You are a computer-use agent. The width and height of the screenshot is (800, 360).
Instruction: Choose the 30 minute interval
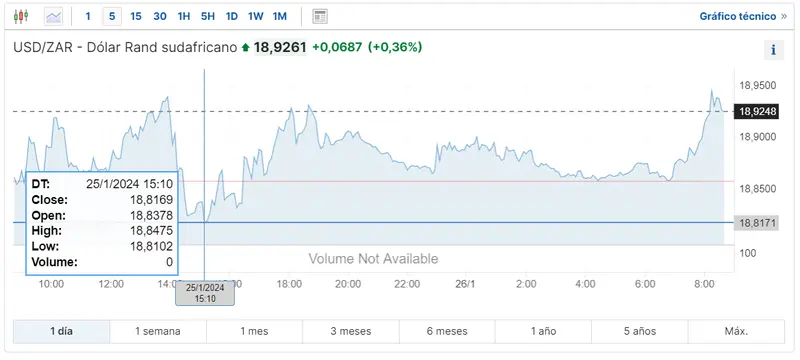(x=160, y=16)
